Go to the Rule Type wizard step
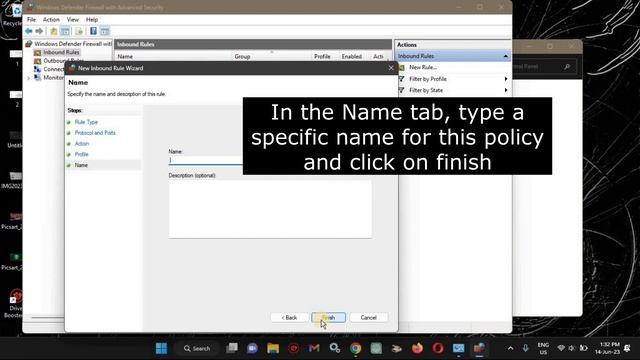This screenshot has width=640, height=360. [x=86, y=122]
